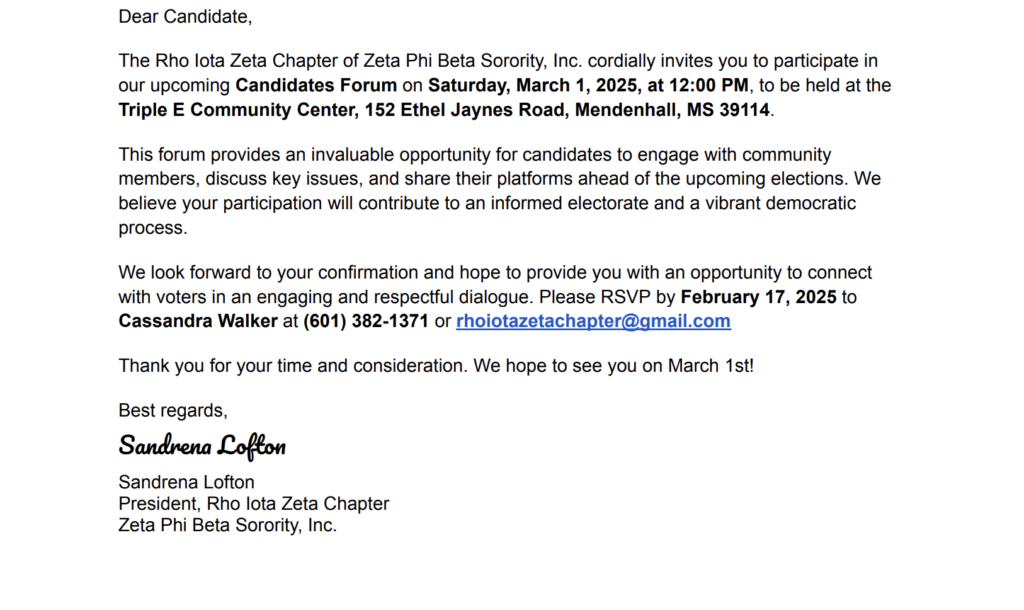The image size is (1024, 610).
Task: Click the bold name 'Cassandra Walker'
Action: [198, 321]
